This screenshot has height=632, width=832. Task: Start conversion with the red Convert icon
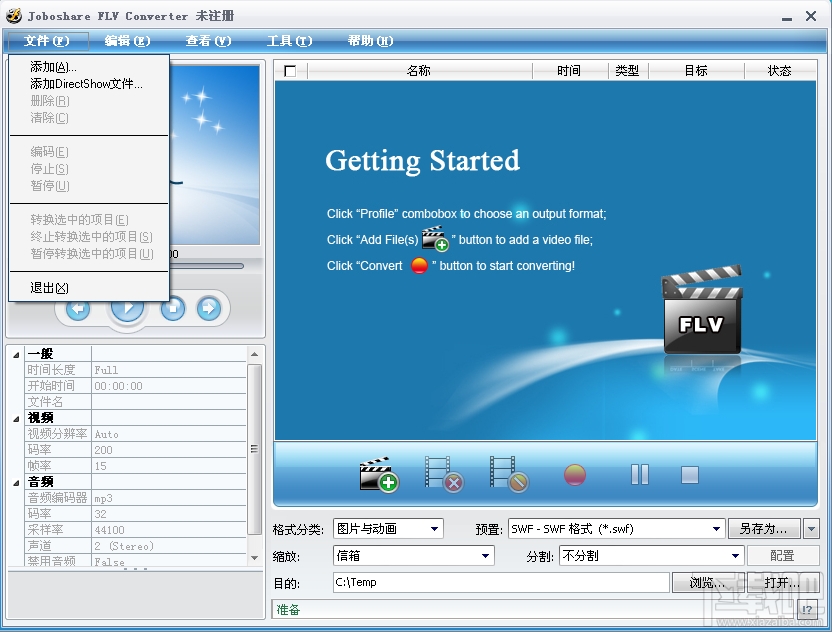coord(574,472)
